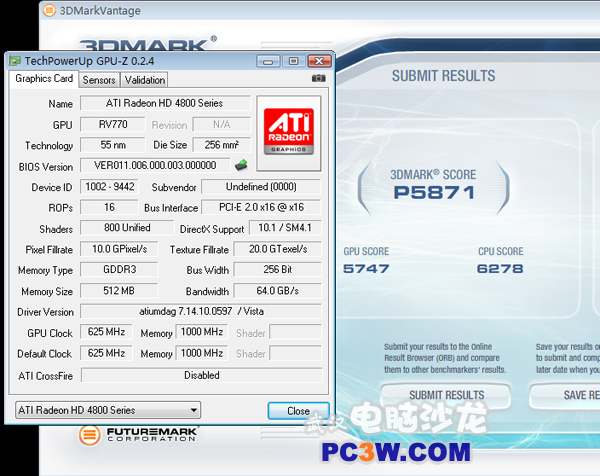This screenshot has width=600, height=476.
Task: Click the Shaders field 800 Unified
Action: click(127, 228)
